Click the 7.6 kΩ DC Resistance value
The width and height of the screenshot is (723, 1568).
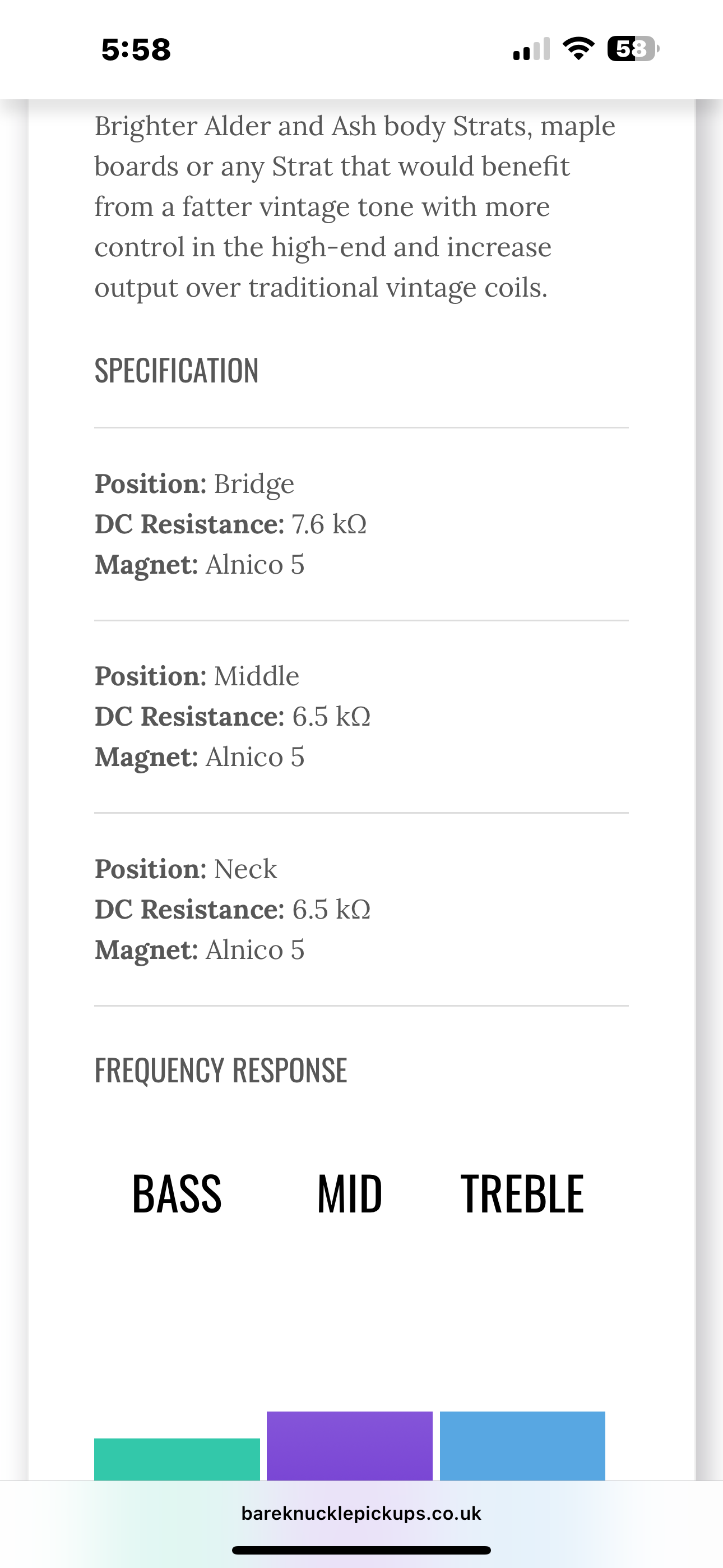click(x=329, y=524)
